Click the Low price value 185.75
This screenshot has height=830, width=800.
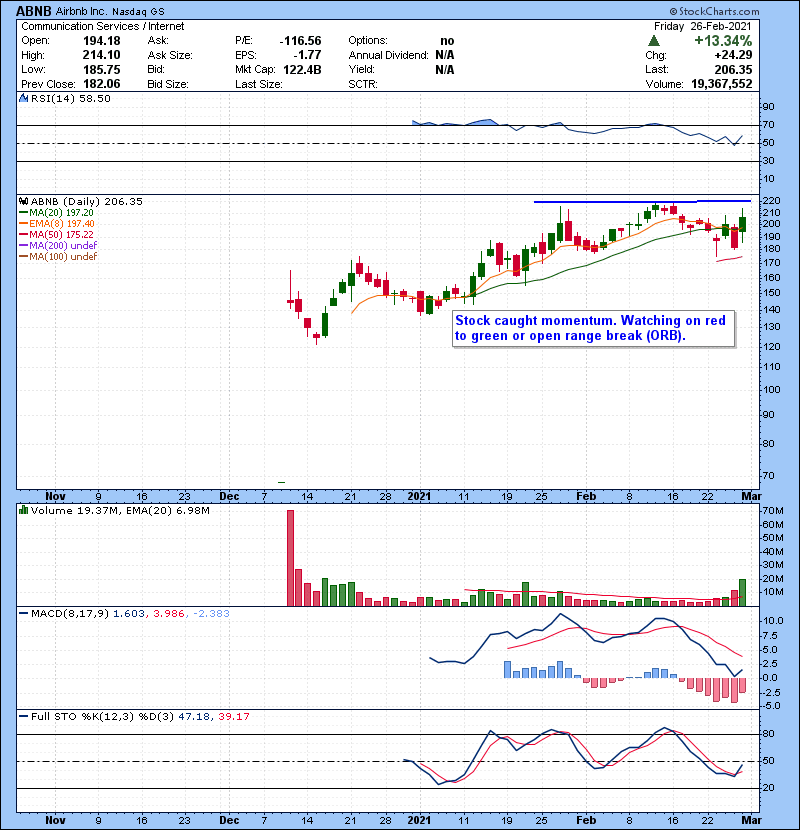(102, 69)
